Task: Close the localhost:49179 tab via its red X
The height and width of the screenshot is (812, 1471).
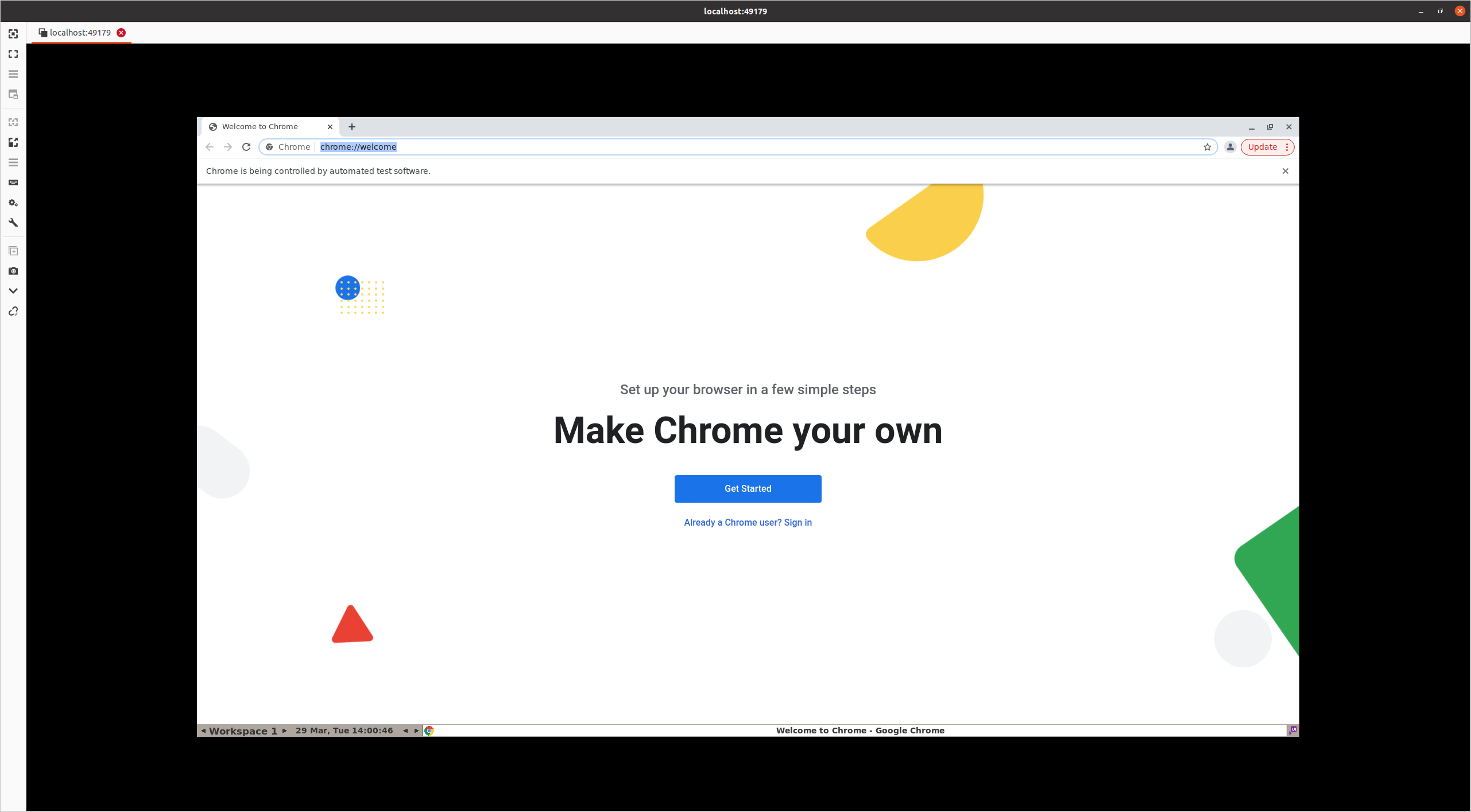Action: click(121, 33)
